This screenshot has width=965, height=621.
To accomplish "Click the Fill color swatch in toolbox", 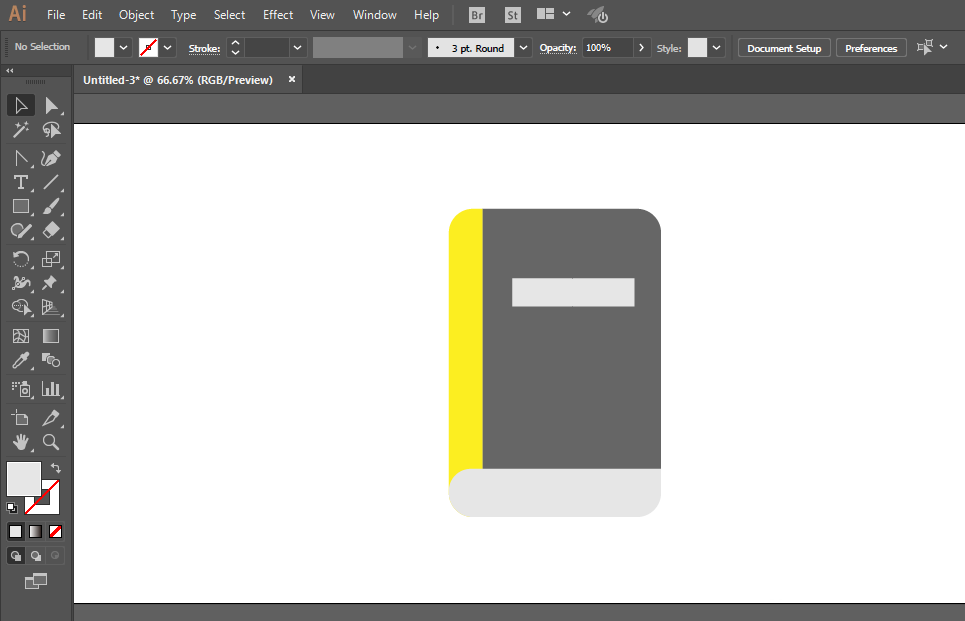I will pos(23,479).
